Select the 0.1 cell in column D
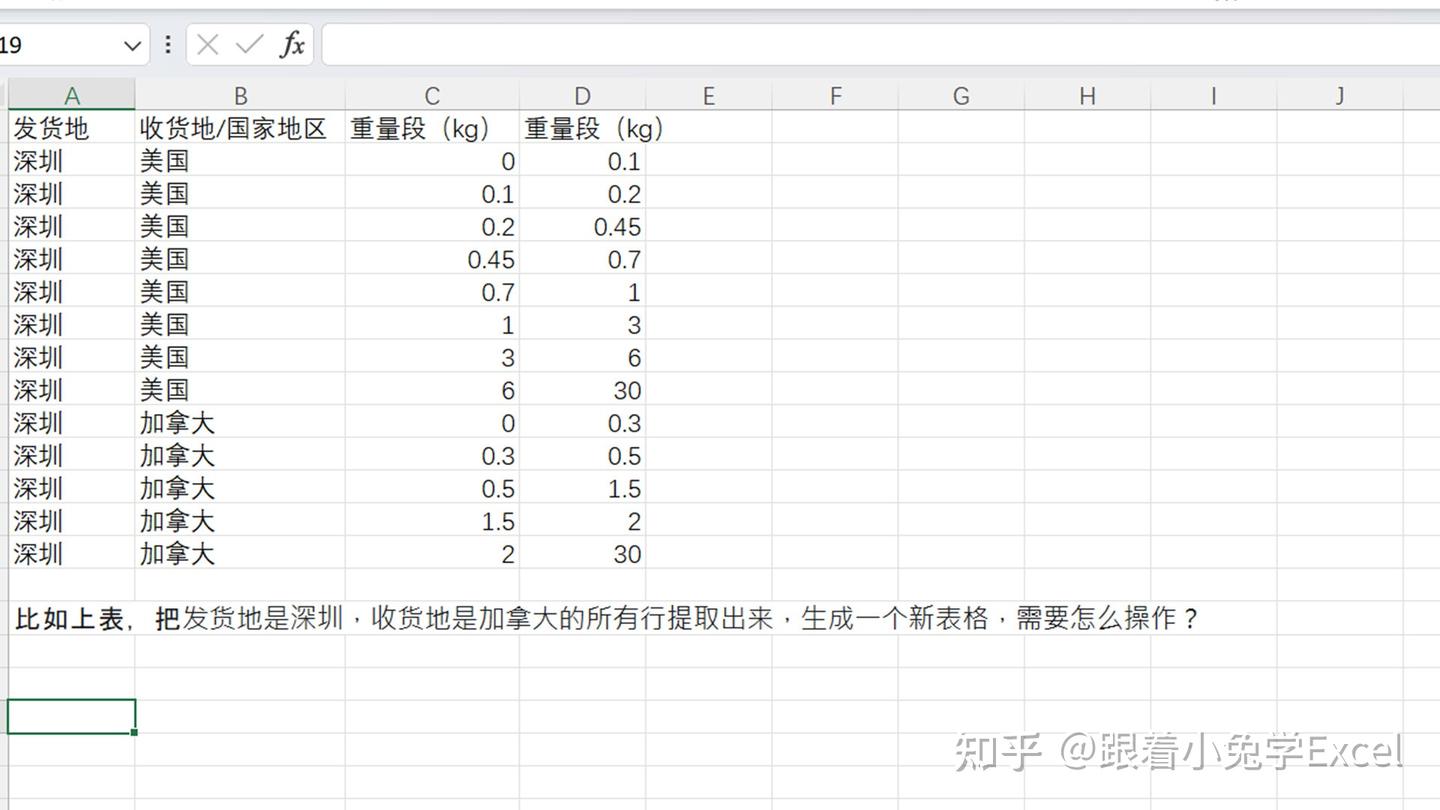Image resolution: width=1440 pixels, height=810 pixels. [x=582, y=161]
